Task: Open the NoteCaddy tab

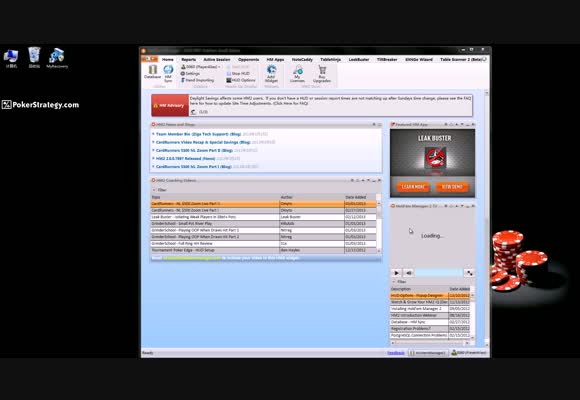Action: (x=302, y=59)
